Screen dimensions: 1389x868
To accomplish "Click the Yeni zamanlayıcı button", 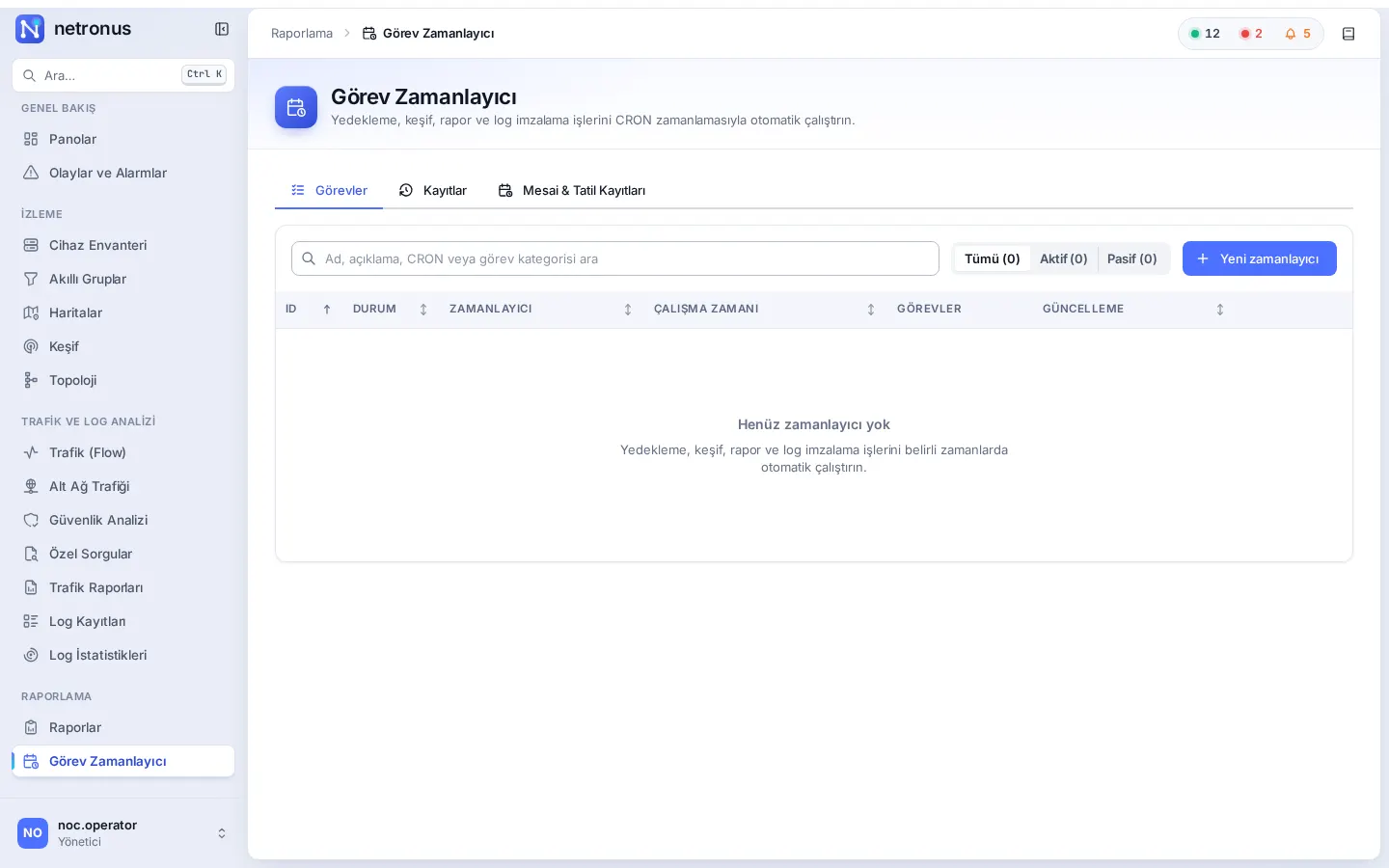I will click(1260, 258).
